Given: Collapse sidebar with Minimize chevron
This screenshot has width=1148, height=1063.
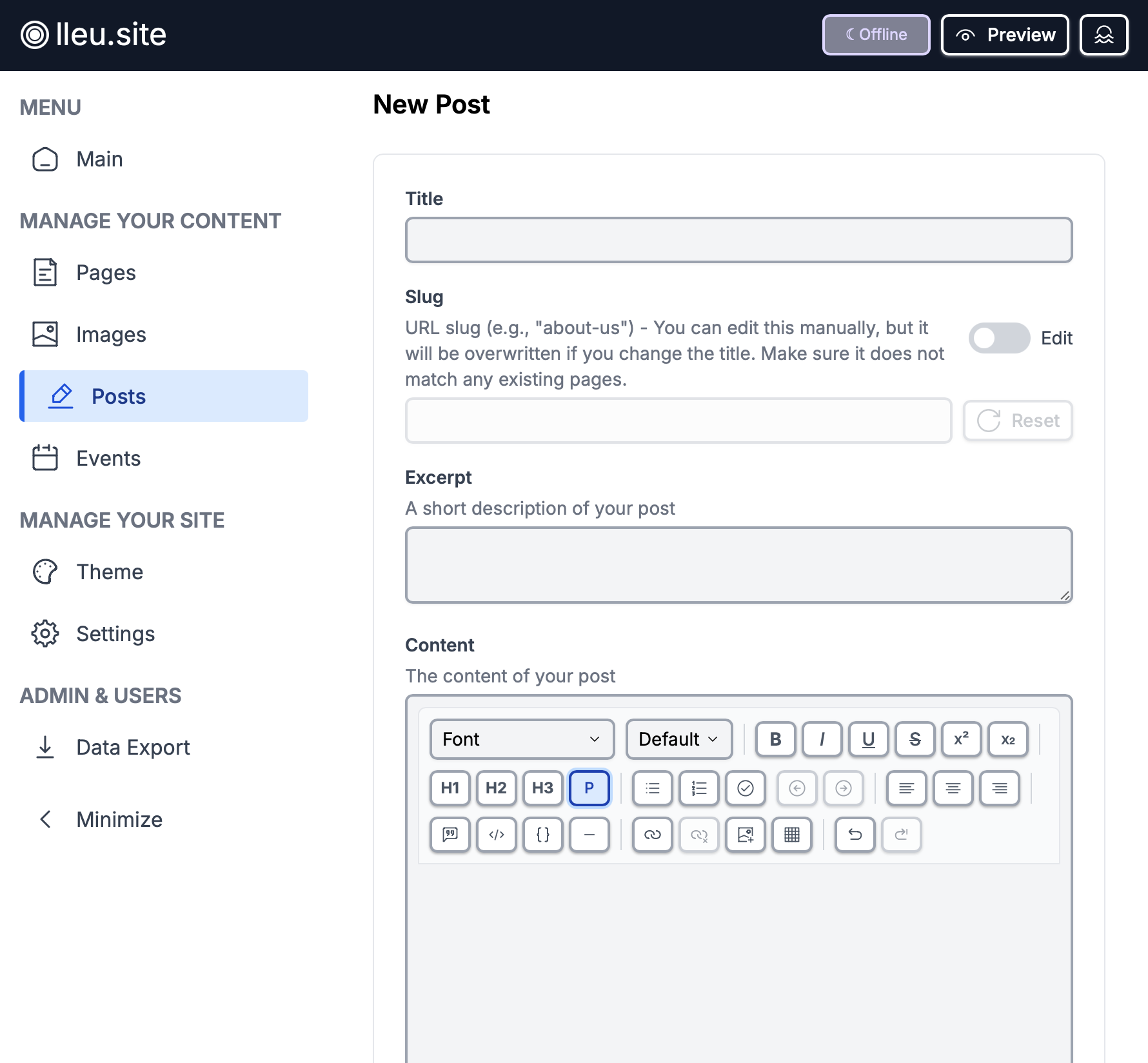Looking at the screenshot, I should pyautogui.click(x=45, y=820).
